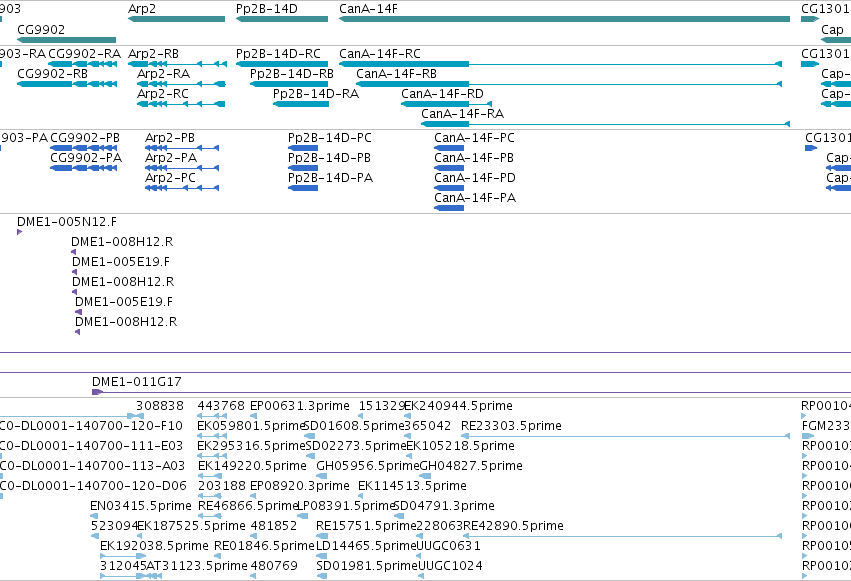Click the EST labeled 308838
Image resolution: width=851 pixels, height=581 pixels.
tap(160, 405)
